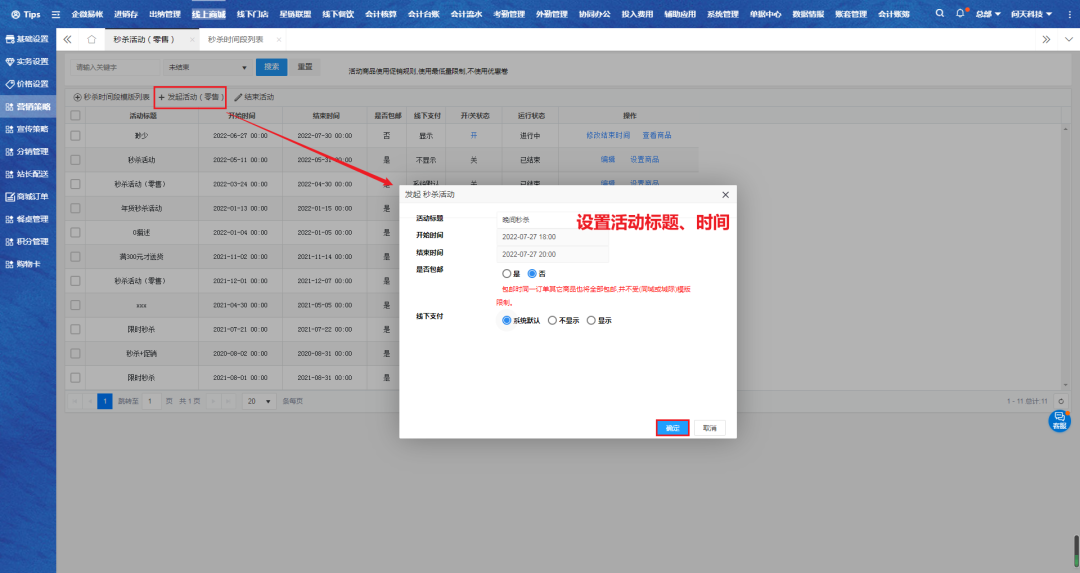Click the 开始时间 date field
Image resolution: width=1080 pixels, height=573 pixels.
pyautogui.click(x=552, y=237)
